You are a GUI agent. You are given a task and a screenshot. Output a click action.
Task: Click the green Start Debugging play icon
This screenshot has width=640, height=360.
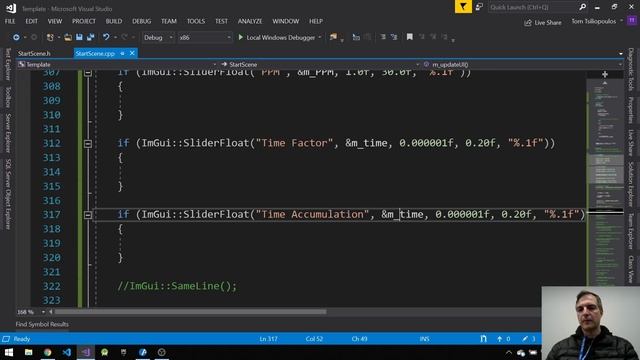(x=241, y=38)
